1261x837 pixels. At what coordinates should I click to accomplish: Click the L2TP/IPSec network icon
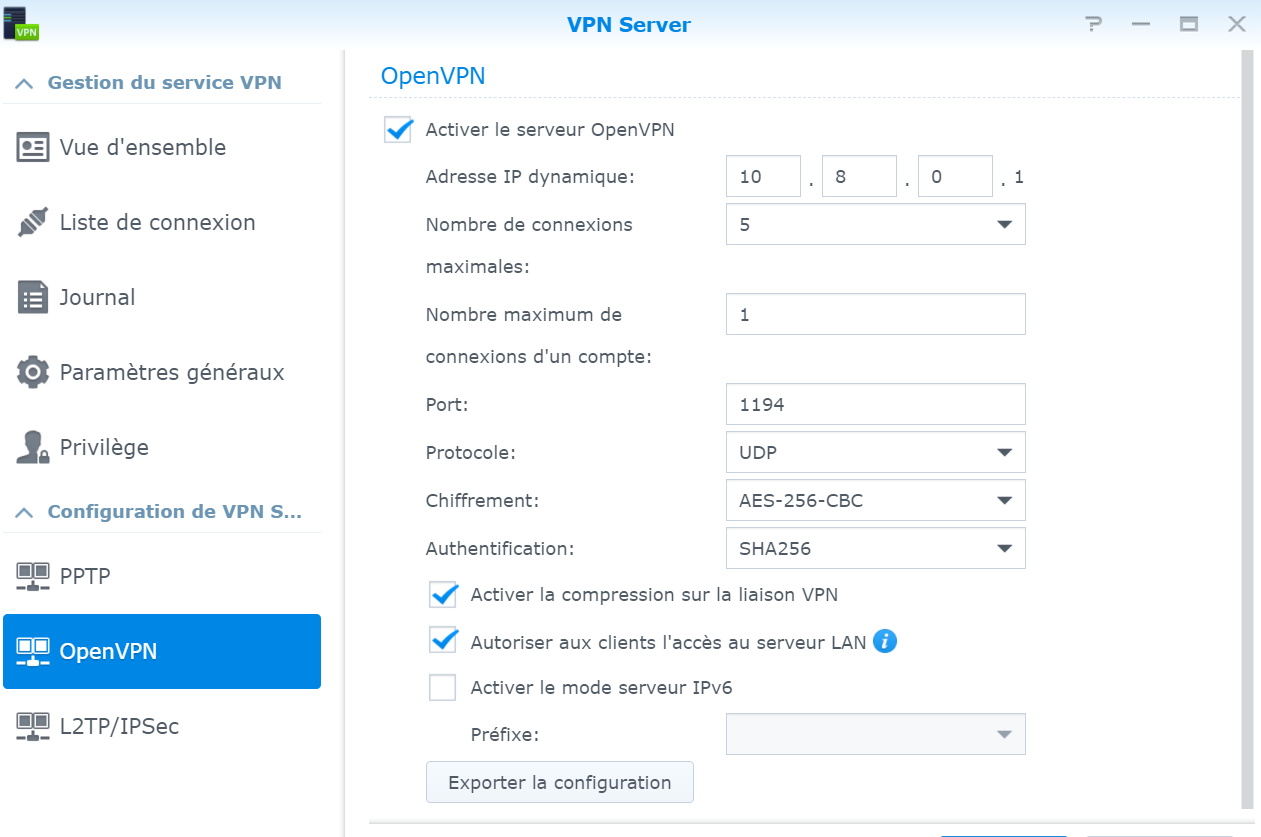[x=33, y=726]
